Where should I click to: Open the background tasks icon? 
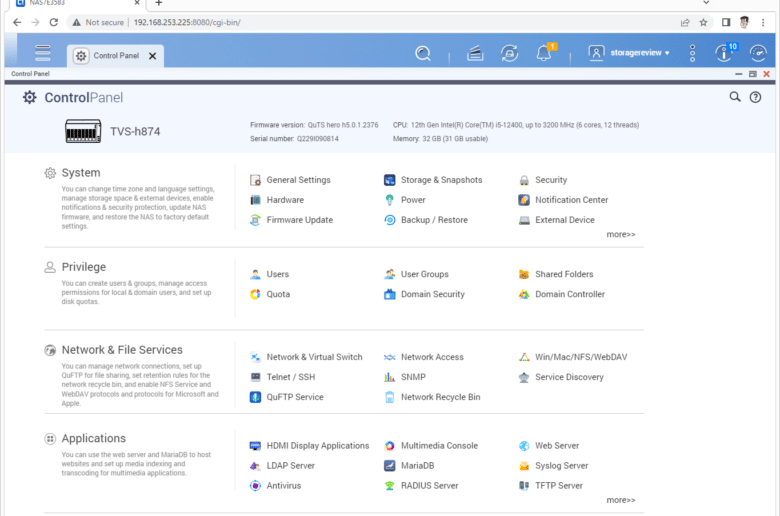tap(475, 53)
